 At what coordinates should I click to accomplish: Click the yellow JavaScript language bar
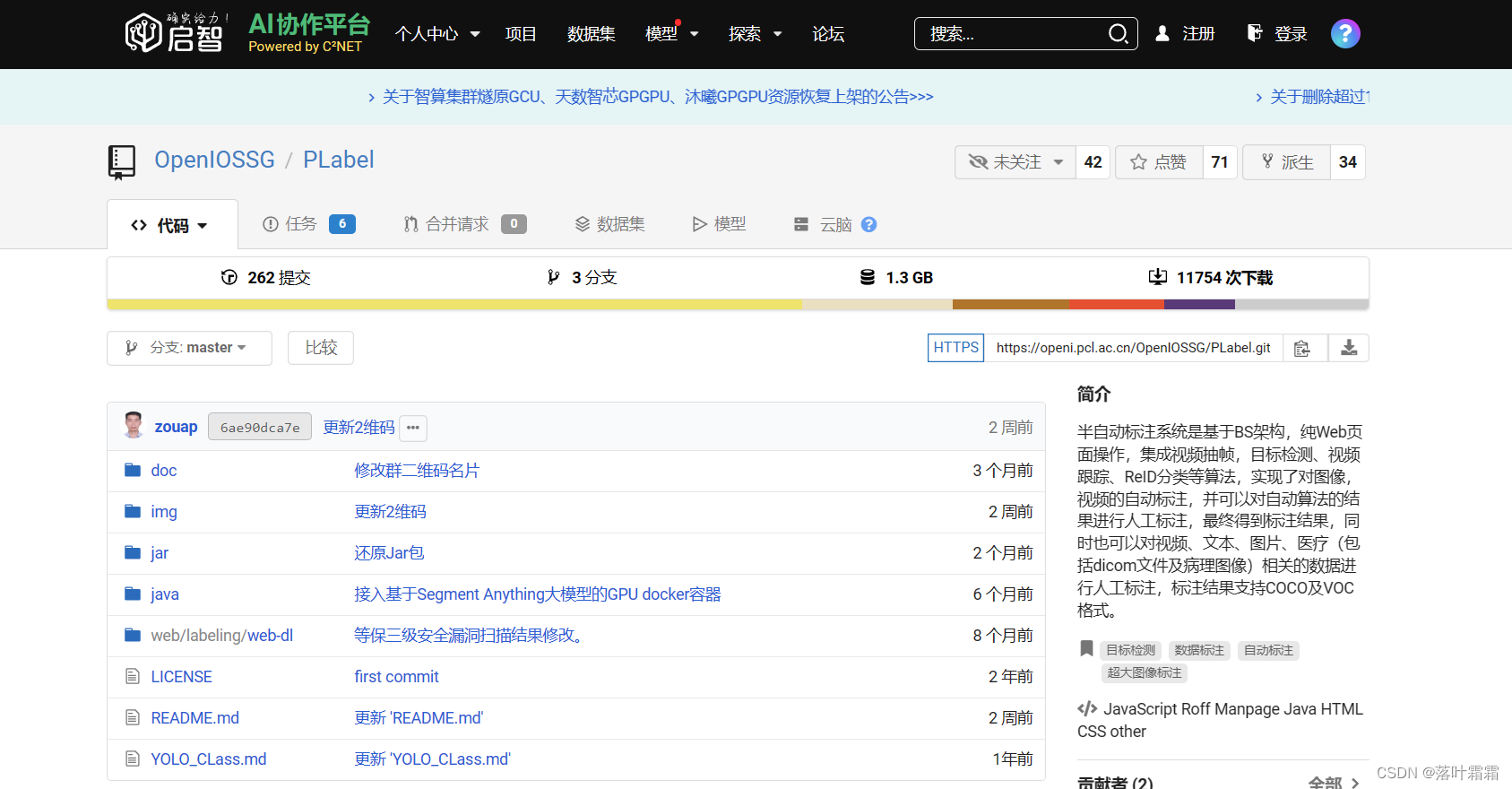coord(454,305)
